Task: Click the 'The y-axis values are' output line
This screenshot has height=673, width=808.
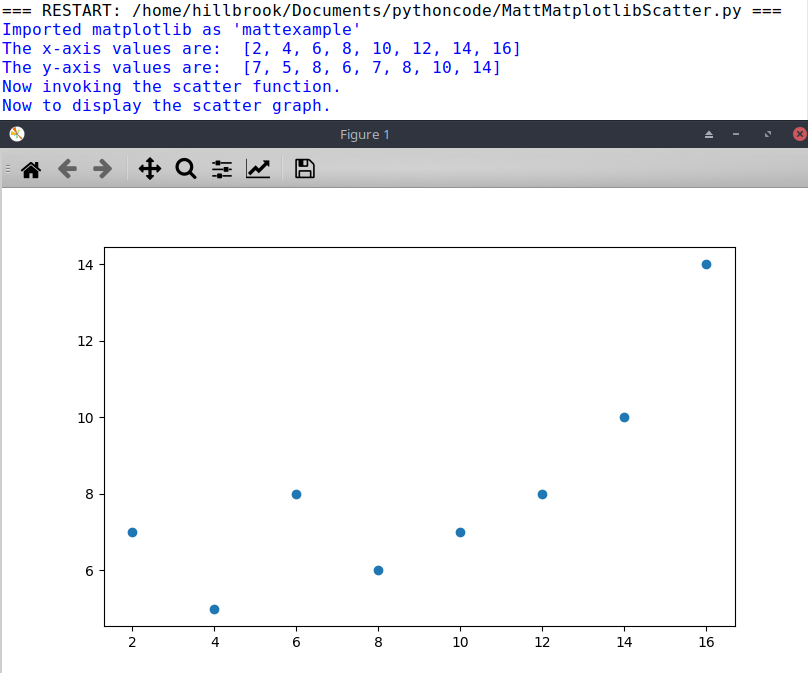Action: [251, 68]
